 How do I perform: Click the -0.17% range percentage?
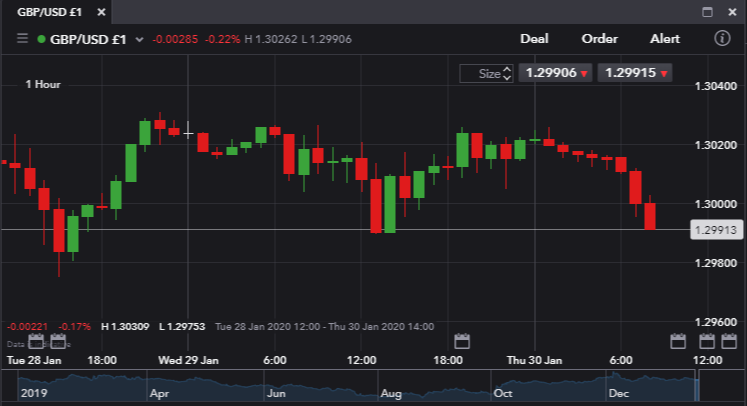[x=74, y=327]
